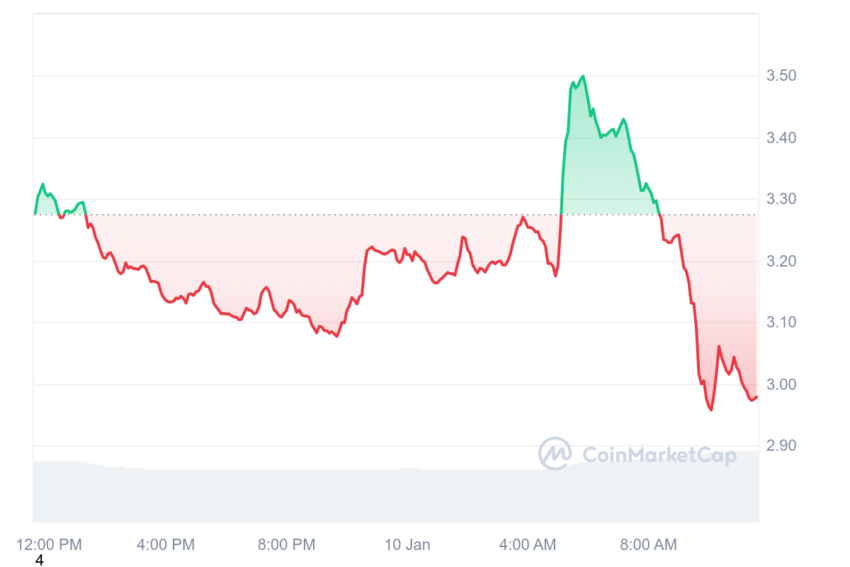Click the small number 4 below axis
The image size is (850, 567).
pyautogui.click(x=39, y=560)
